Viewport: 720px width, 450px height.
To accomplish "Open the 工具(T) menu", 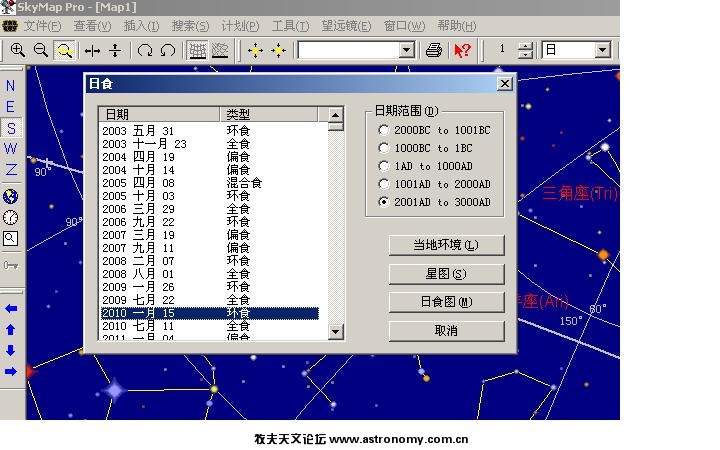I will coord(290,26).
